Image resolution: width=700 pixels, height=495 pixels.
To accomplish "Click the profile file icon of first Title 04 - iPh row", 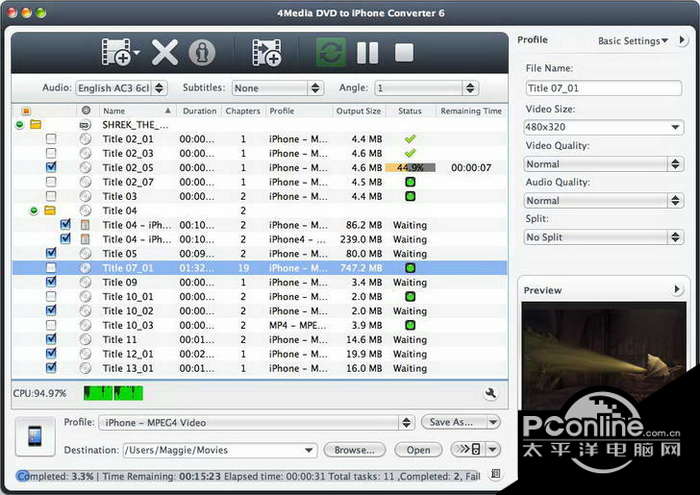I will [85, 225].
